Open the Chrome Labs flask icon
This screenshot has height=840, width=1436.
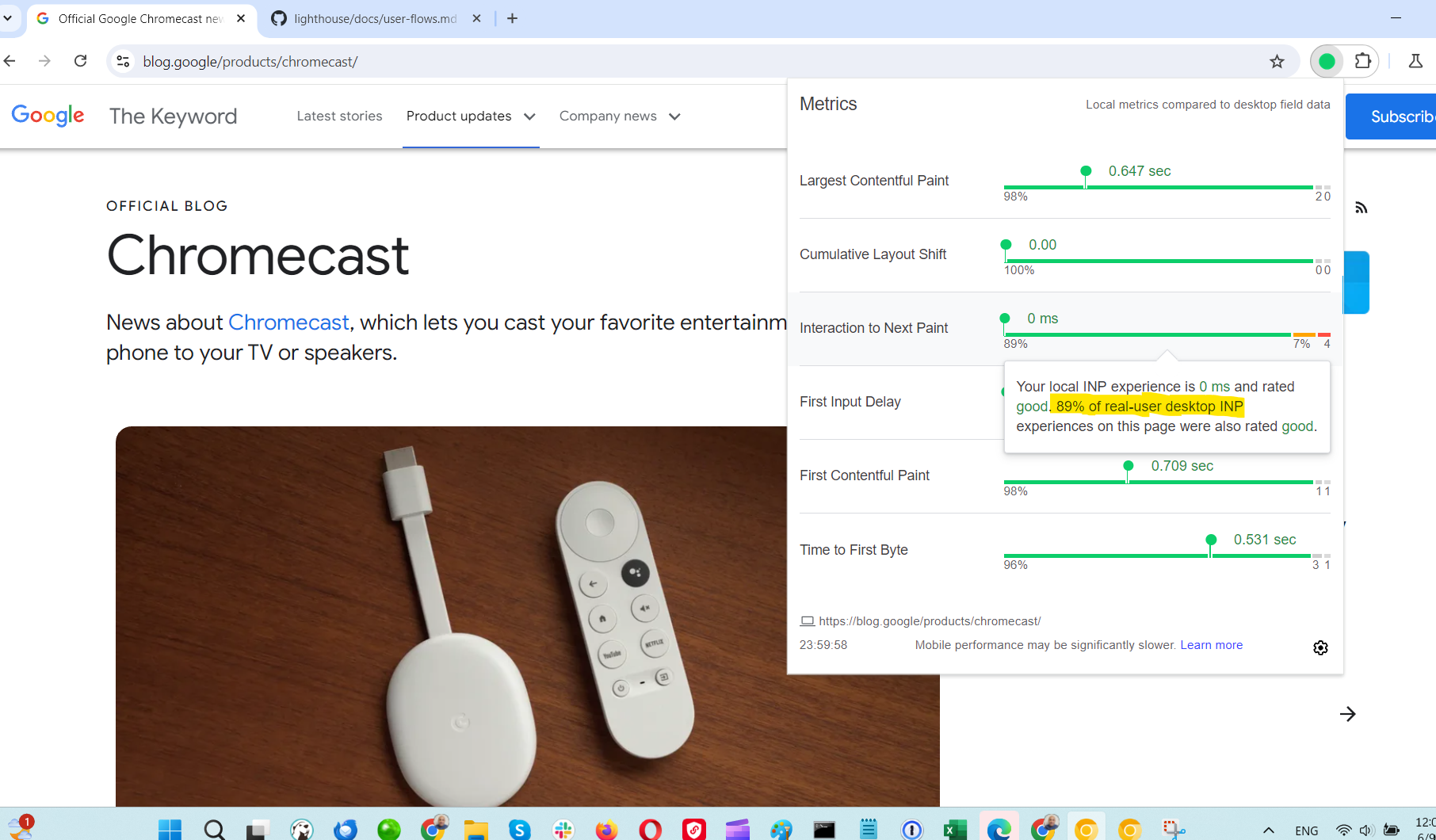tap(1415, 61)
